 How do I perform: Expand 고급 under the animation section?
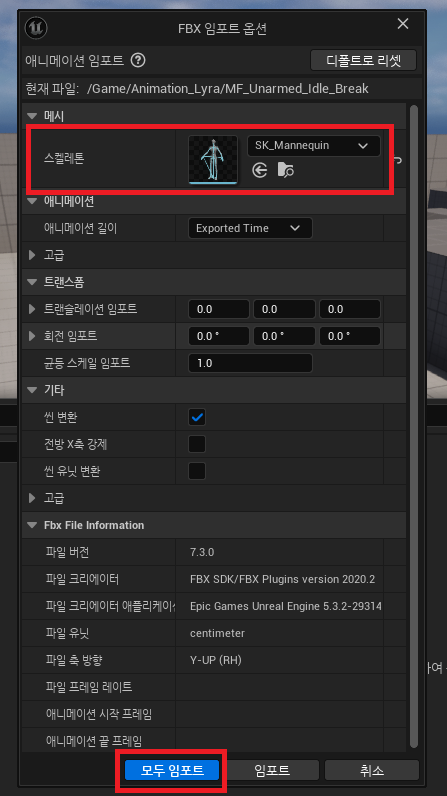33,255
